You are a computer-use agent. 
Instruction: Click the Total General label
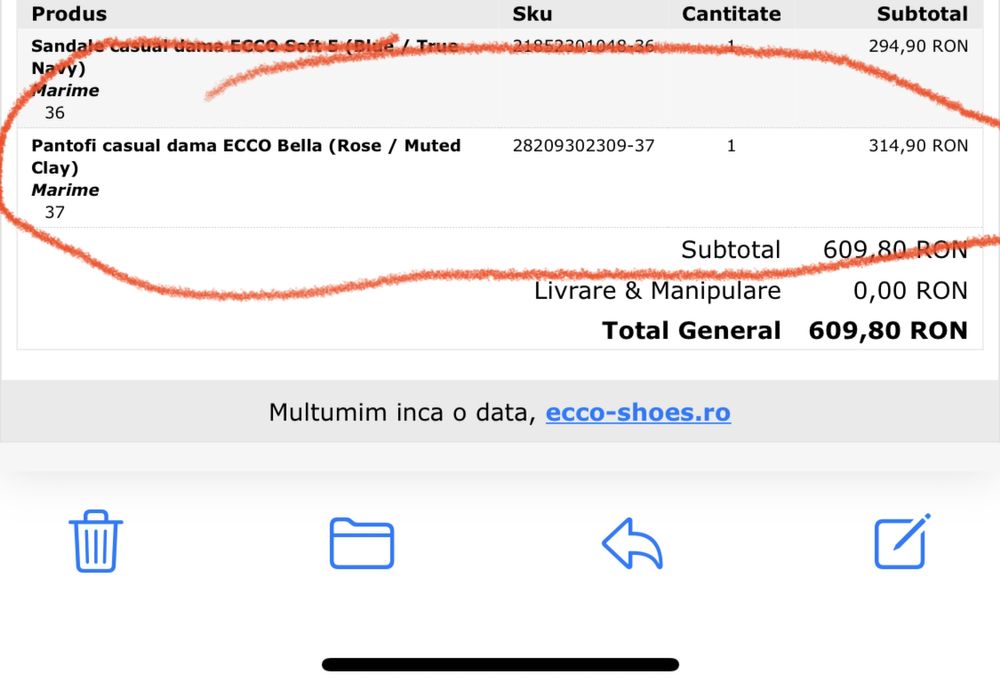point(691,331)
